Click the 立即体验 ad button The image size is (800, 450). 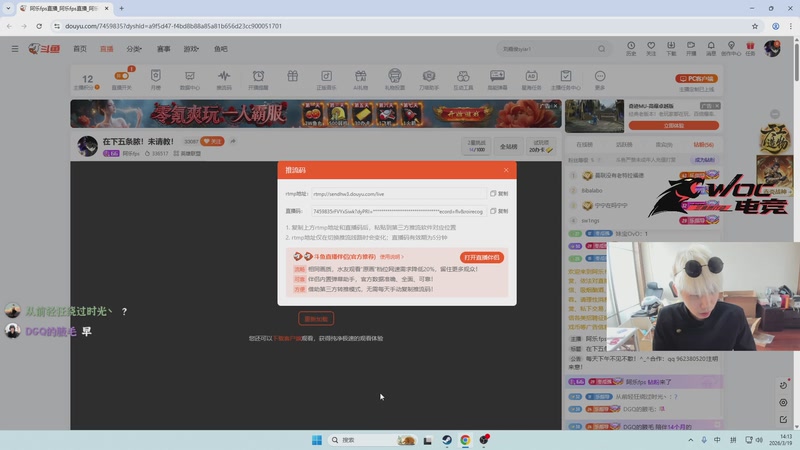pyautogui.click(x=673, y=125)
